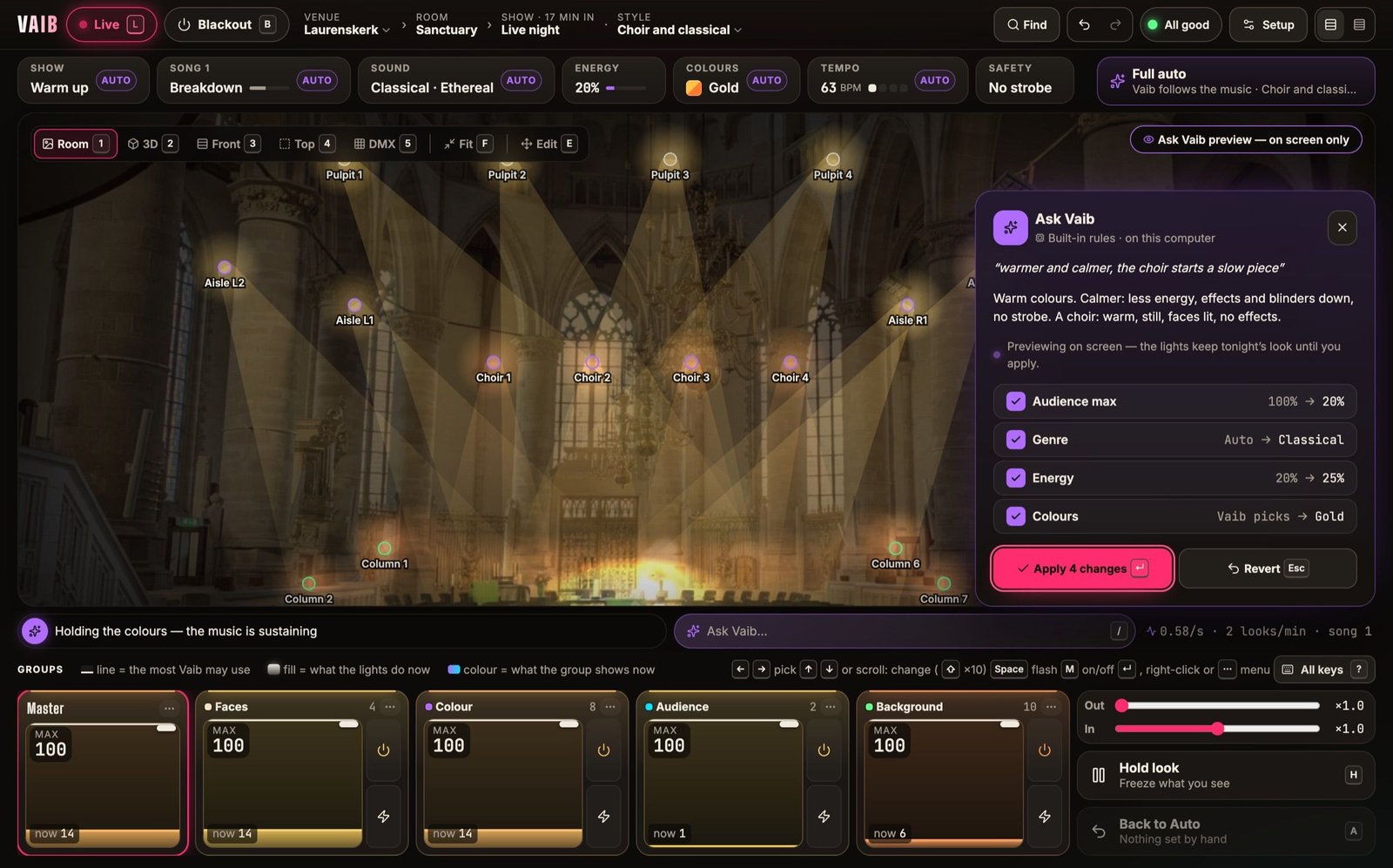Click the Fit view button
Viewport: 1393px width, 868px height.
point(468,144)
